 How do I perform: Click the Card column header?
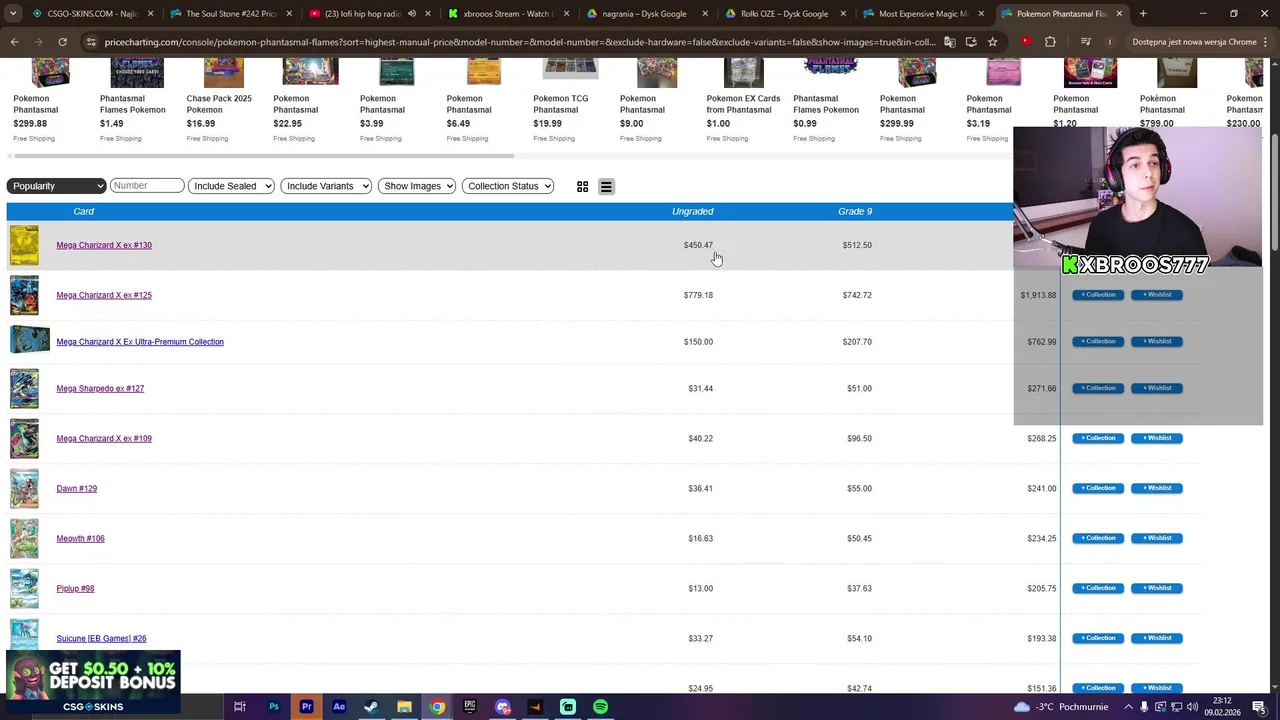(x=83, y=211)
